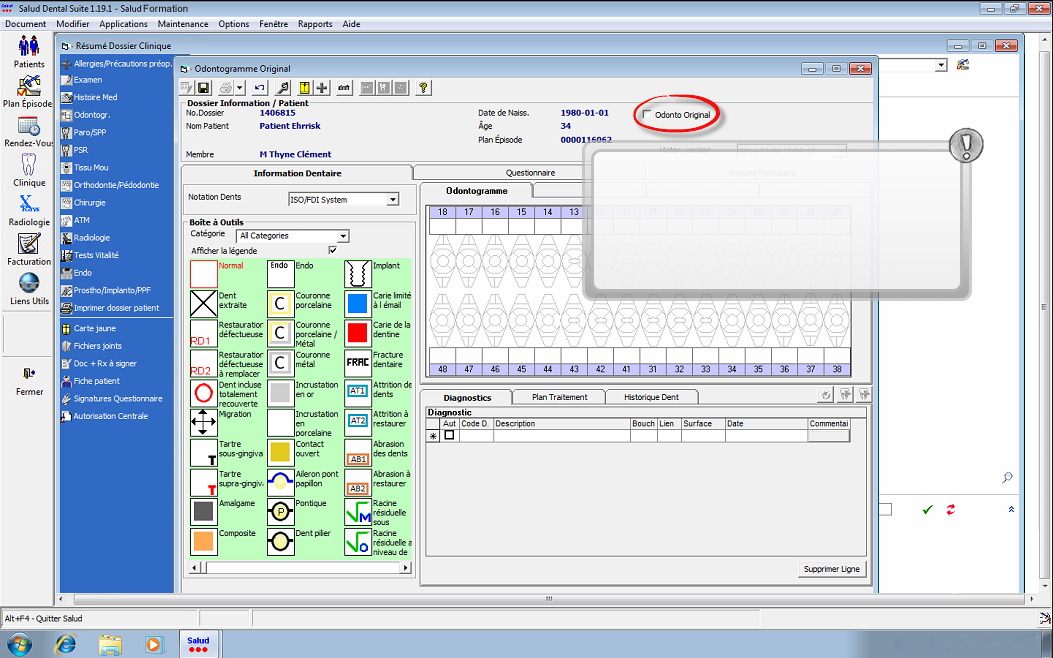Pick the blue Carie limitée swatch

point(358,303)
